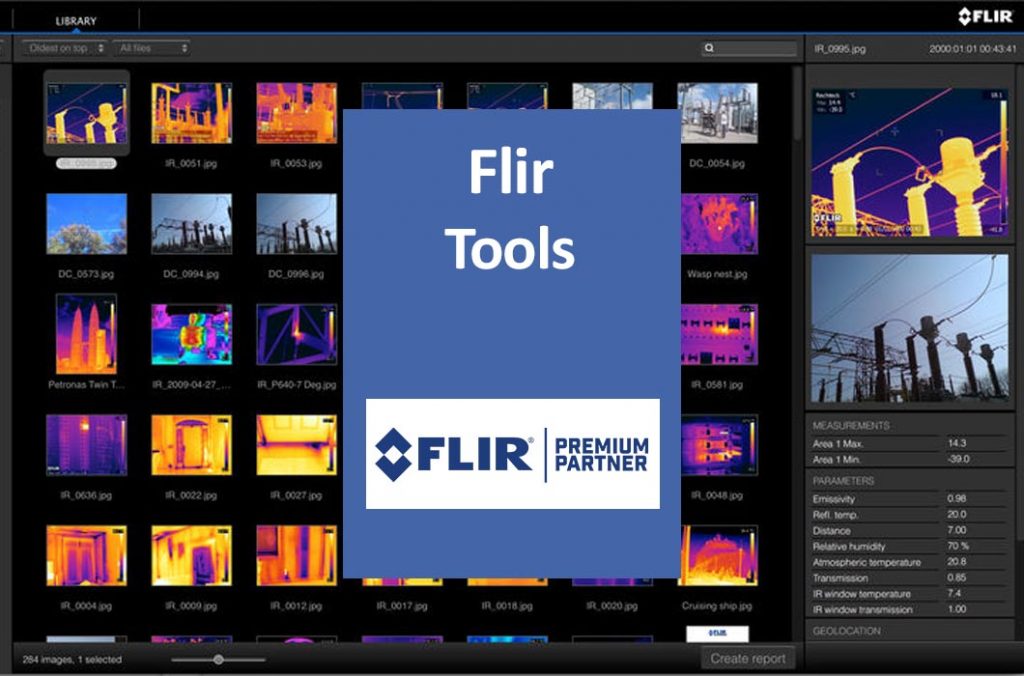Switch to the LIBRARY tab

(x=75, y=19)
